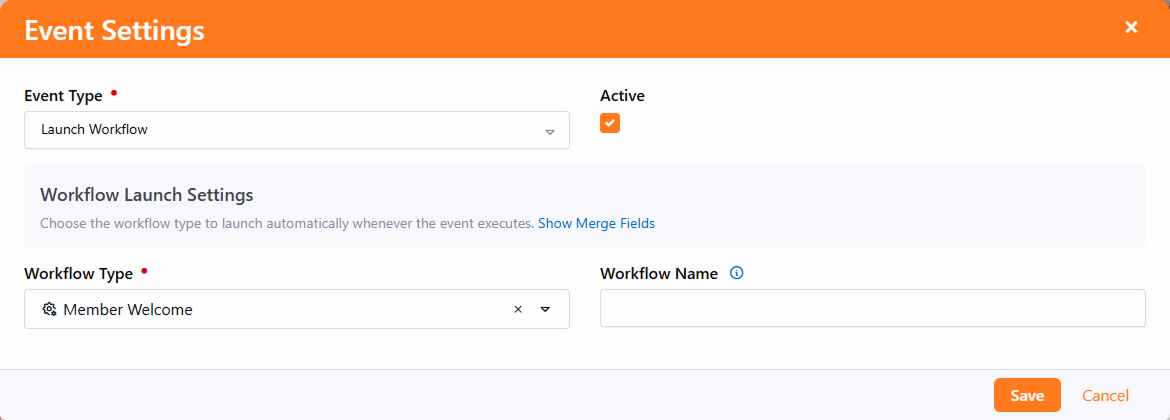The width and height of the screenshot is (1170, 420).
Task: Click the Active label text
Action: click(622, 96)
